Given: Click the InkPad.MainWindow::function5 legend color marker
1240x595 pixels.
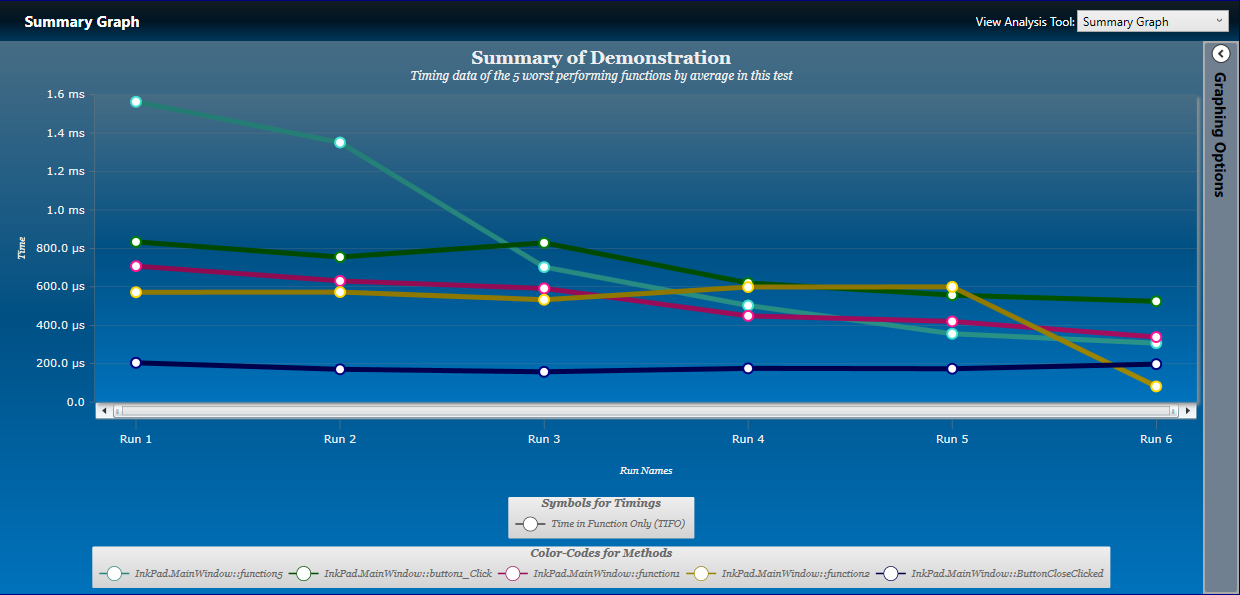Looking at the screenshot, I should coord(115,574).
